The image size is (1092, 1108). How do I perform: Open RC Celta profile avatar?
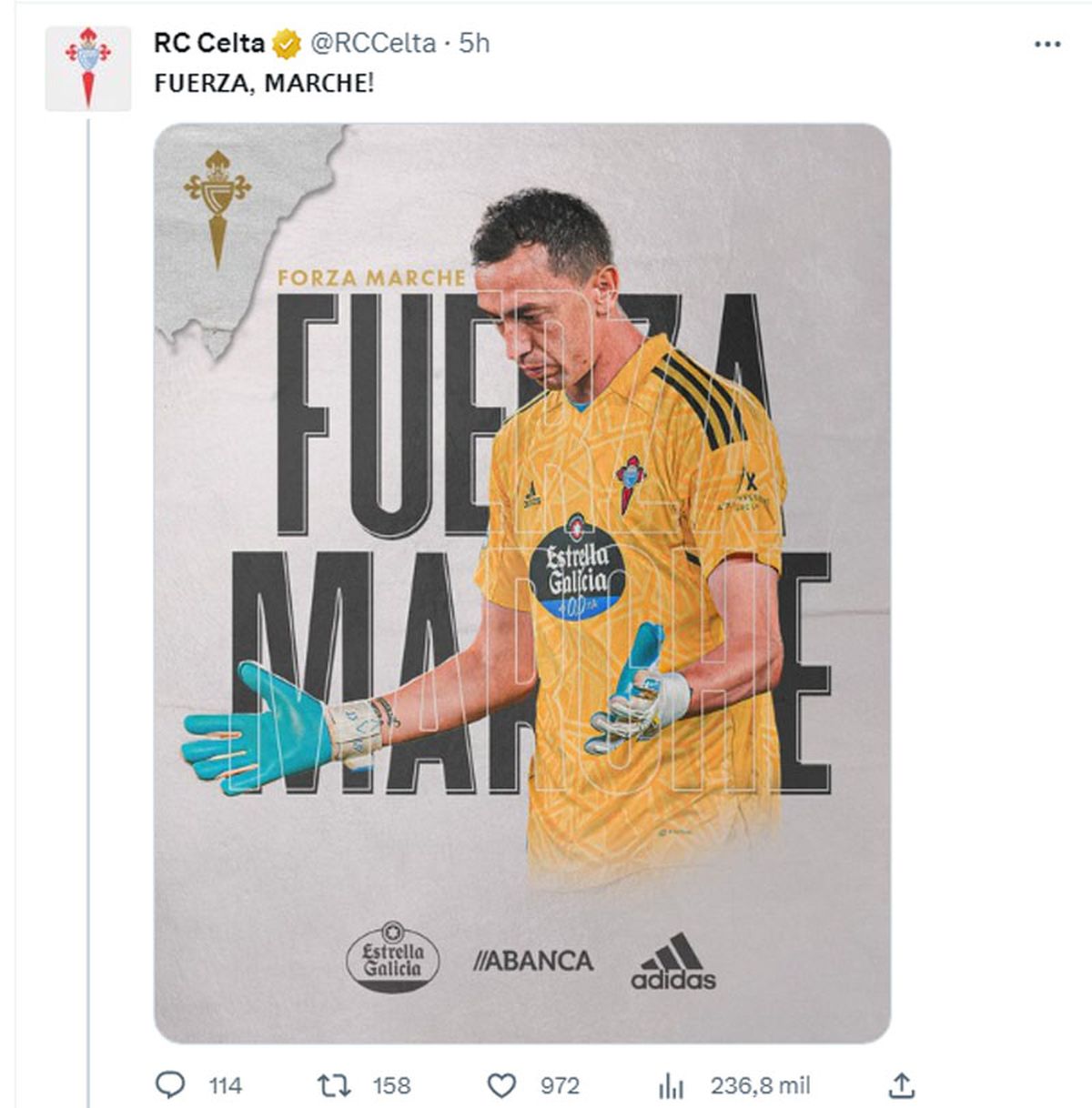click(88, 68)
